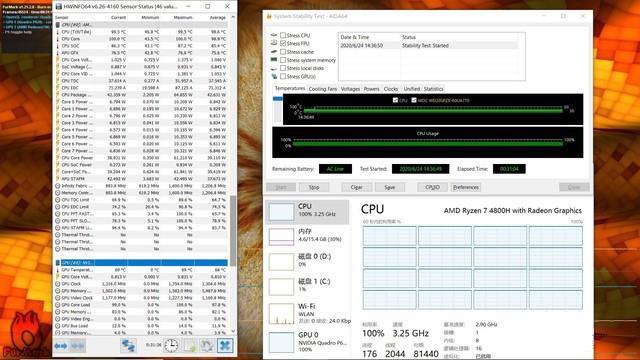The width and height of the screenshot is (640, 360).
Task: Enable the Stress local disks checkbox
Action: [283, 68]
